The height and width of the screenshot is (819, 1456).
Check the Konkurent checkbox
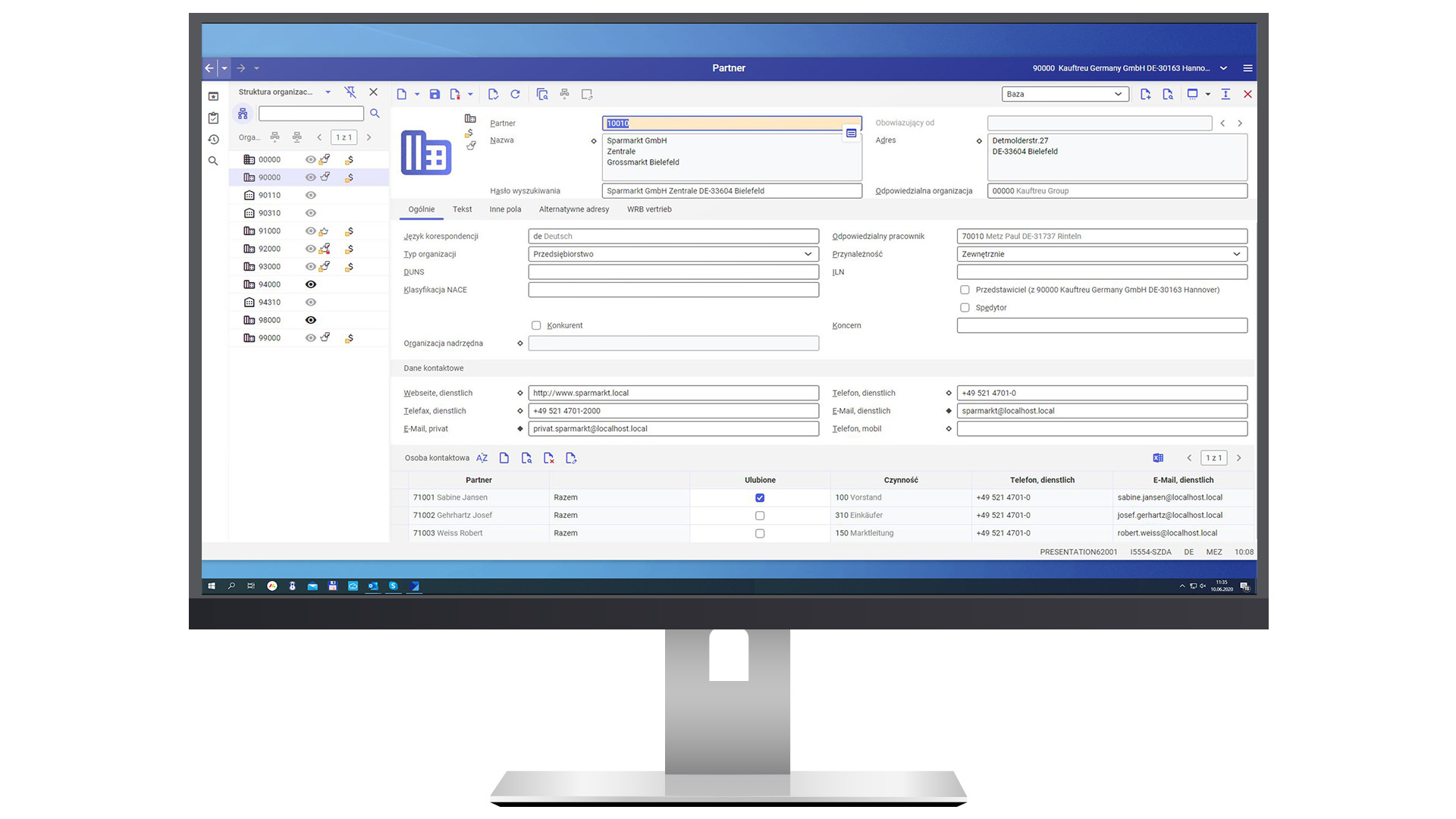pyautogui.click(x=536, y=325)
